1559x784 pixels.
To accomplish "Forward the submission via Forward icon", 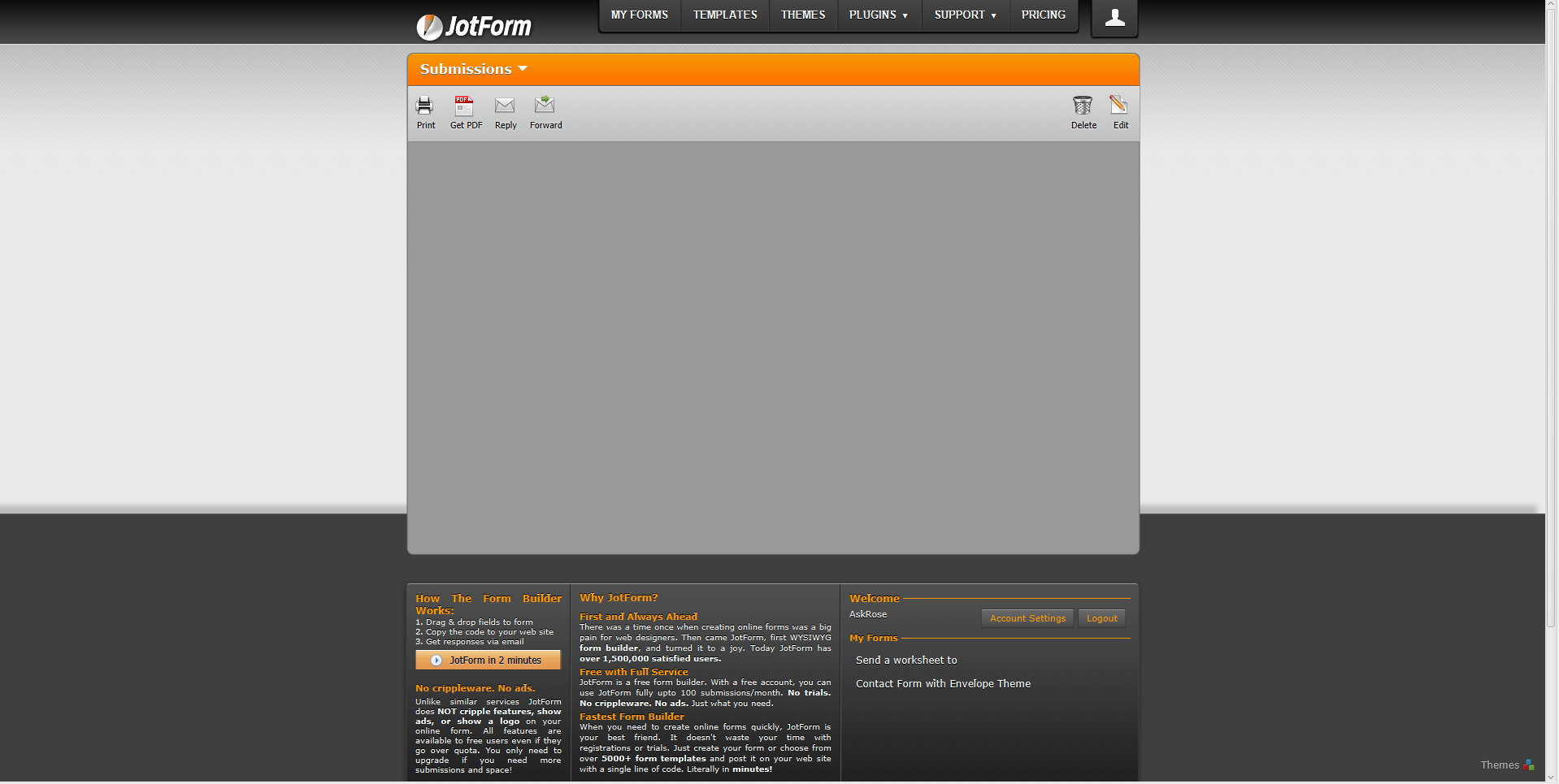I will (545, 106).
